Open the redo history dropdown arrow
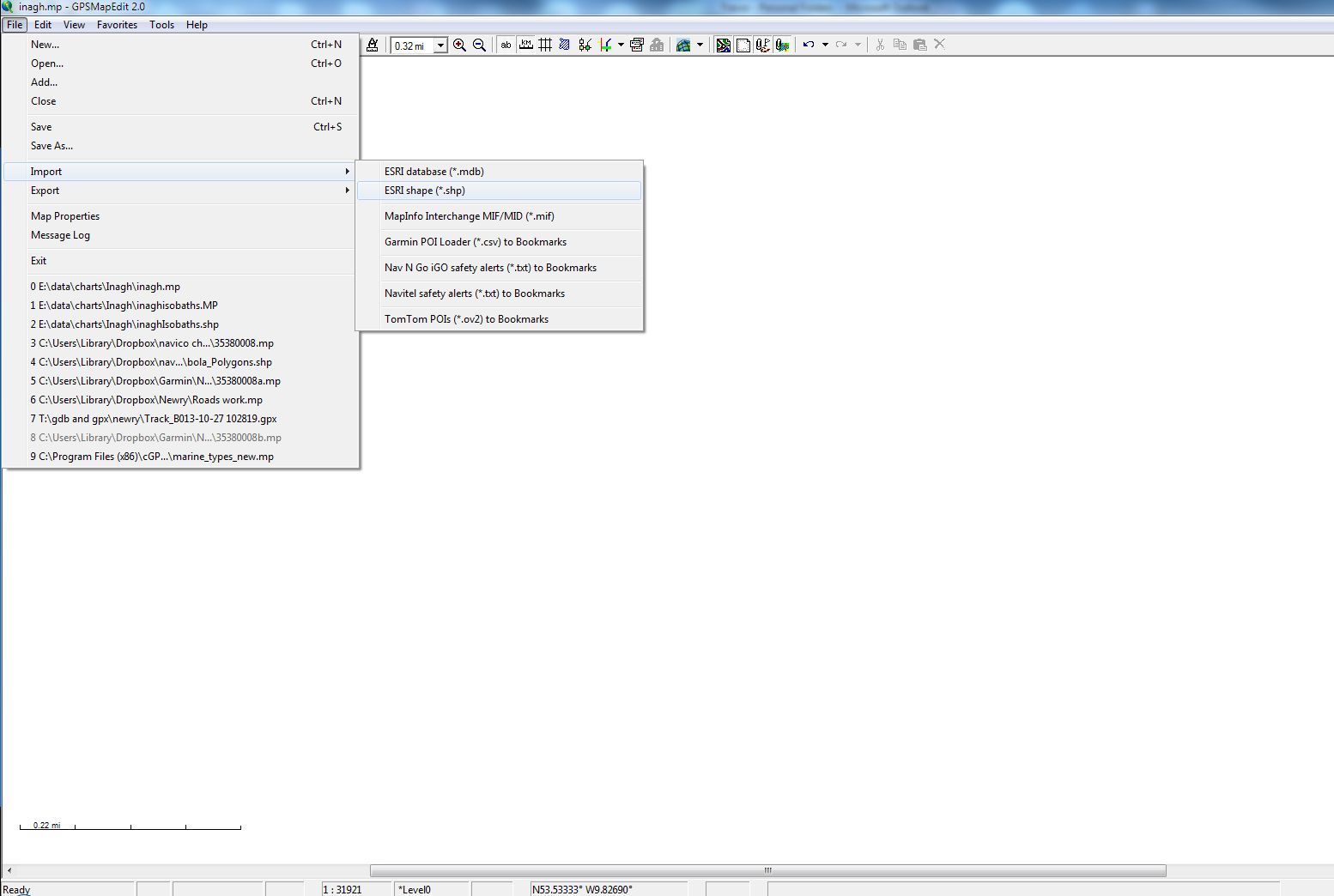The width and height of the screenshot is (1334, 896). tap(858, 45)
